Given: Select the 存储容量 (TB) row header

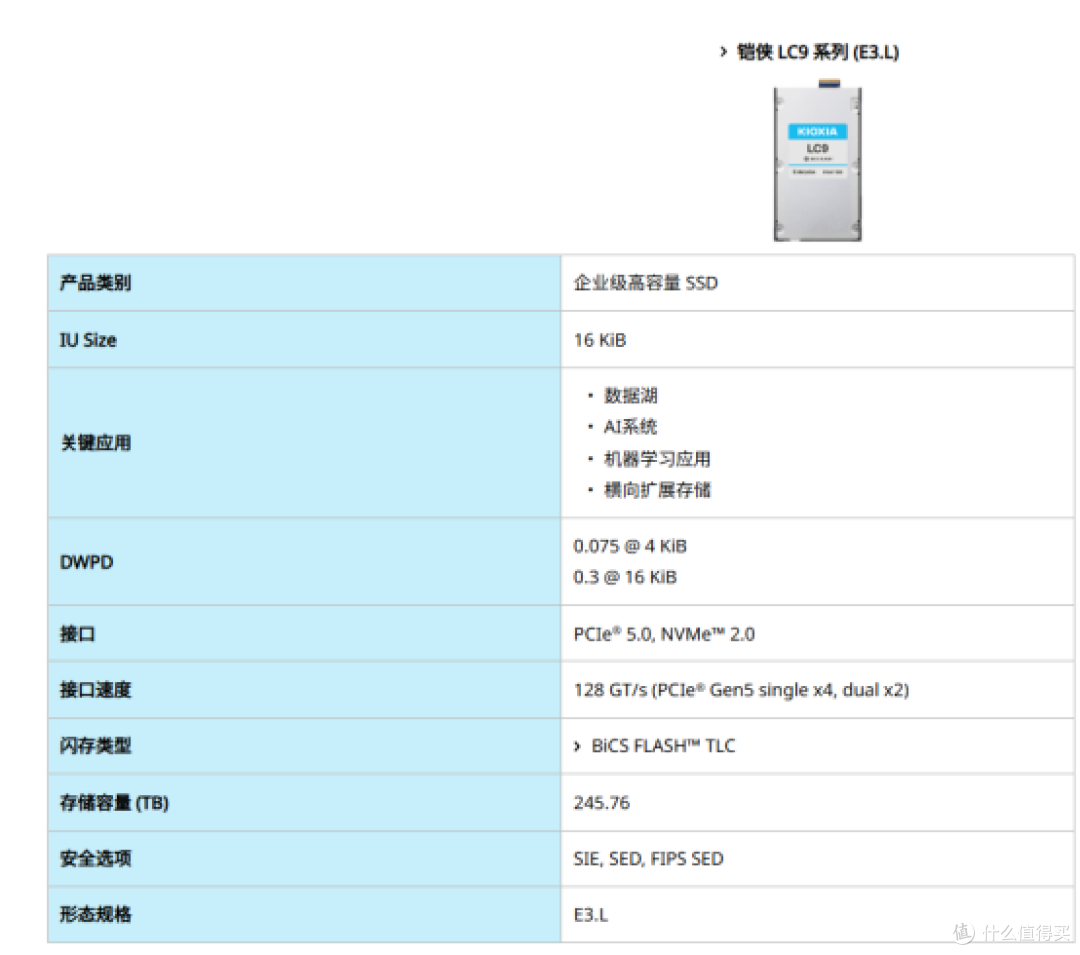Looking at the screenshot, I should tap(304, 803).
